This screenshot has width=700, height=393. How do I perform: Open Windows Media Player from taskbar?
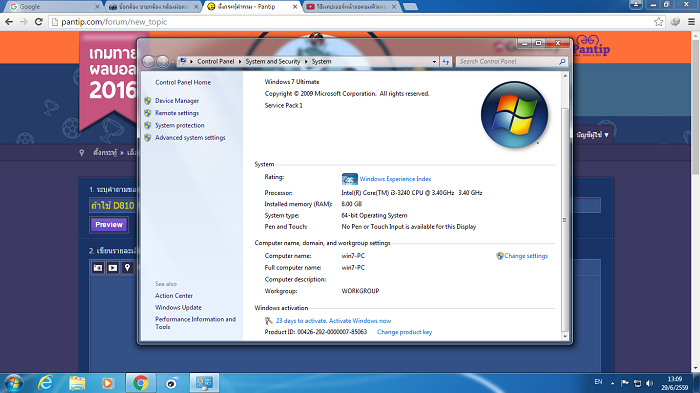(x=108, y=383)
